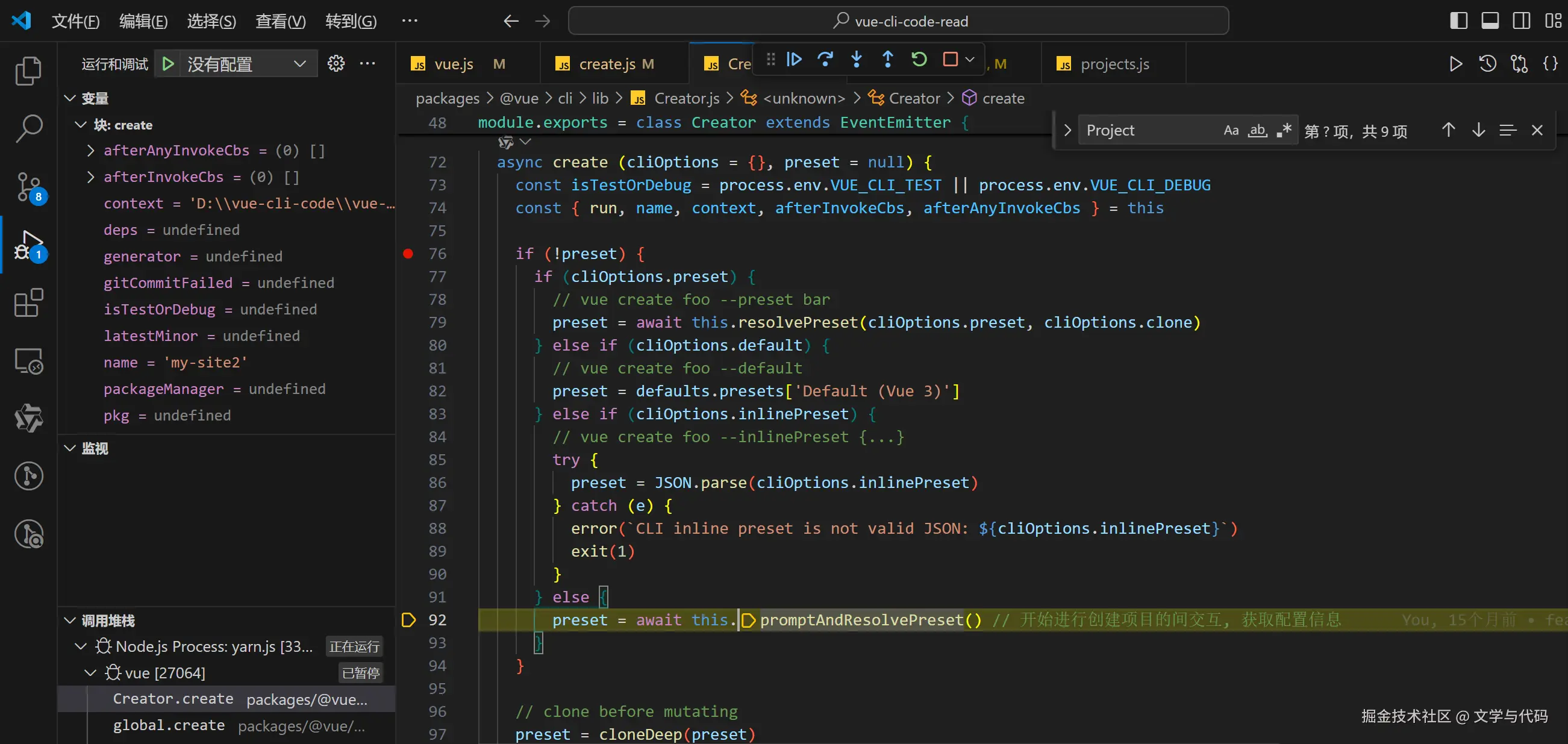Screen dimensions: 1568x744
Task: Switch to the vue.js editor tab
Action: (454, 64)
